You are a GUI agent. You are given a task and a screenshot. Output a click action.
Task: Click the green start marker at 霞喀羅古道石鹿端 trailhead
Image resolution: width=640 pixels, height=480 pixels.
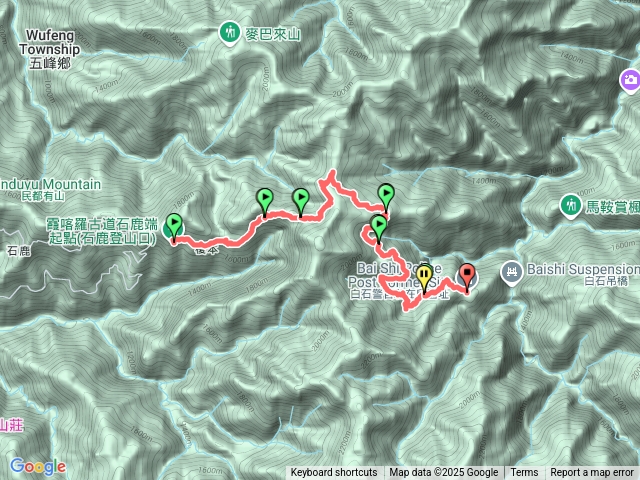point(175,224)
